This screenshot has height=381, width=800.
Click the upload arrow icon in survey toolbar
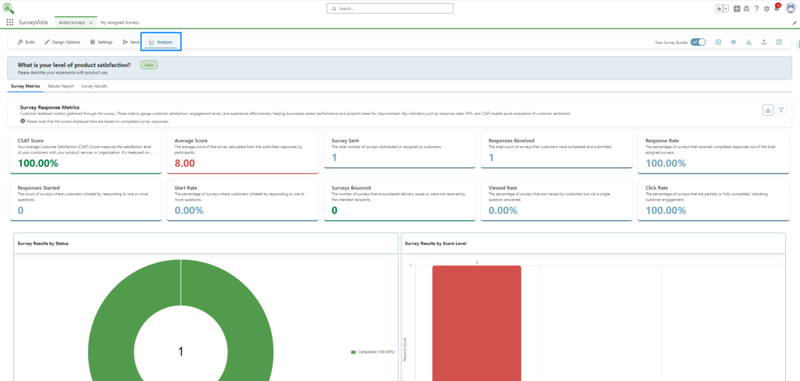click(764, 42)
